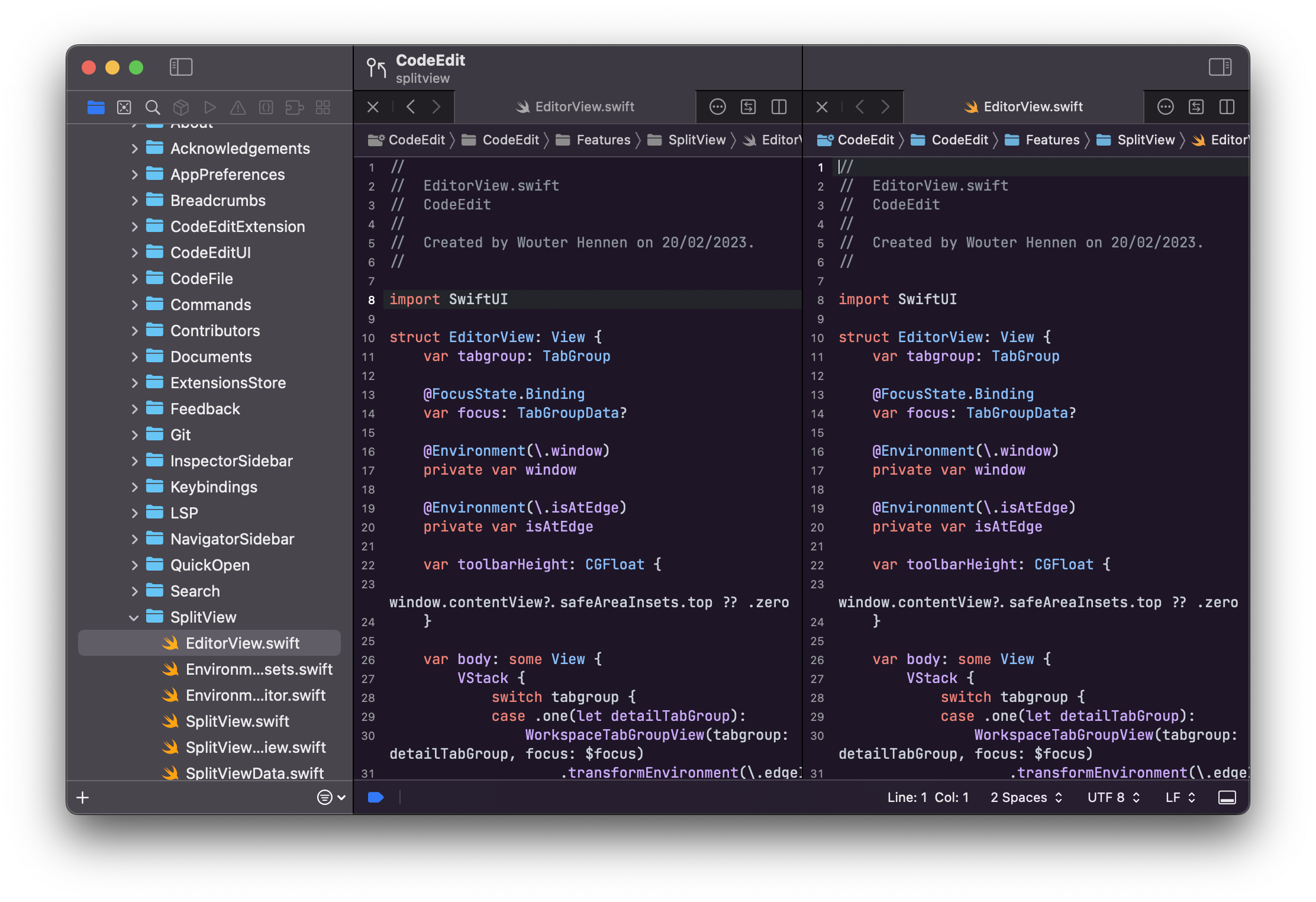The image size is (1316, 902).
Task: Select the Keybindings folder
Action: tap(210, 487)
